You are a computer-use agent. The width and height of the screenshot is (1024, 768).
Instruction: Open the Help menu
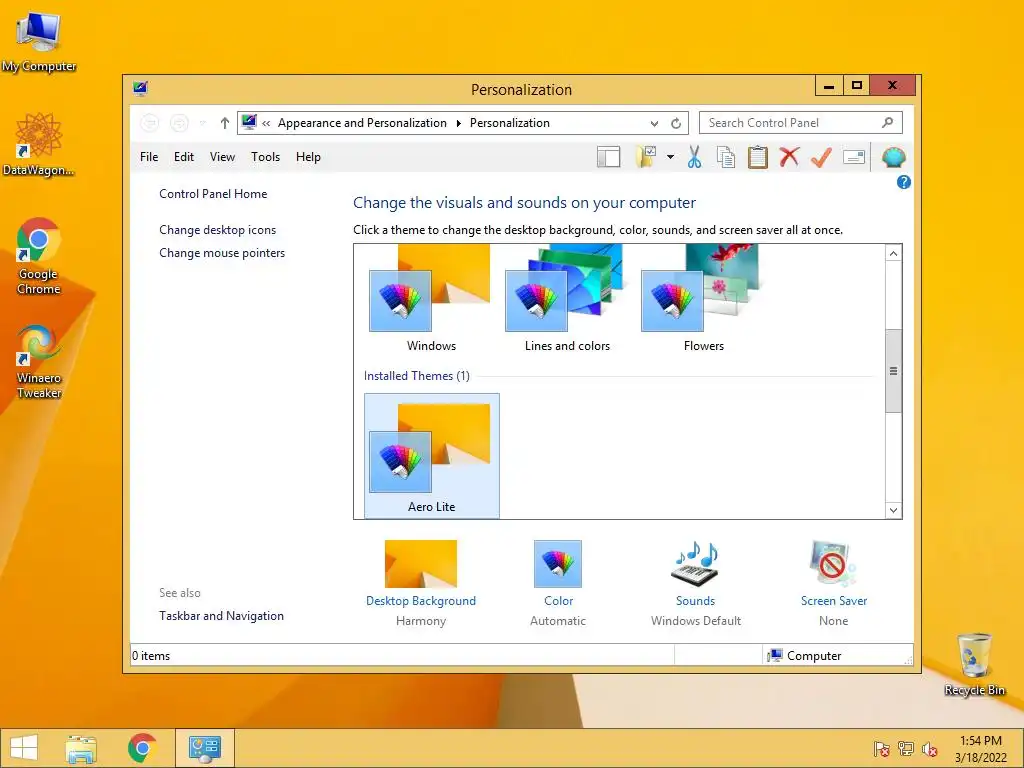308,157
